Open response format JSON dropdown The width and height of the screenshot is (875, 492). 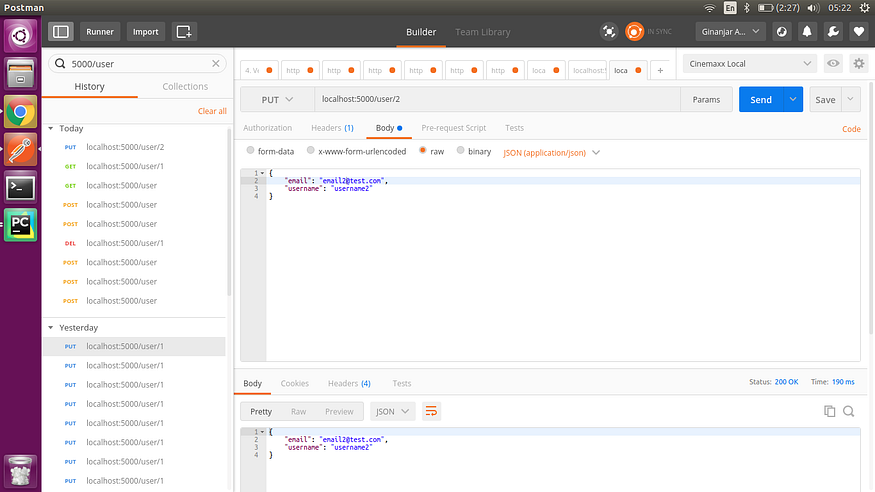(x=392, y=411)
